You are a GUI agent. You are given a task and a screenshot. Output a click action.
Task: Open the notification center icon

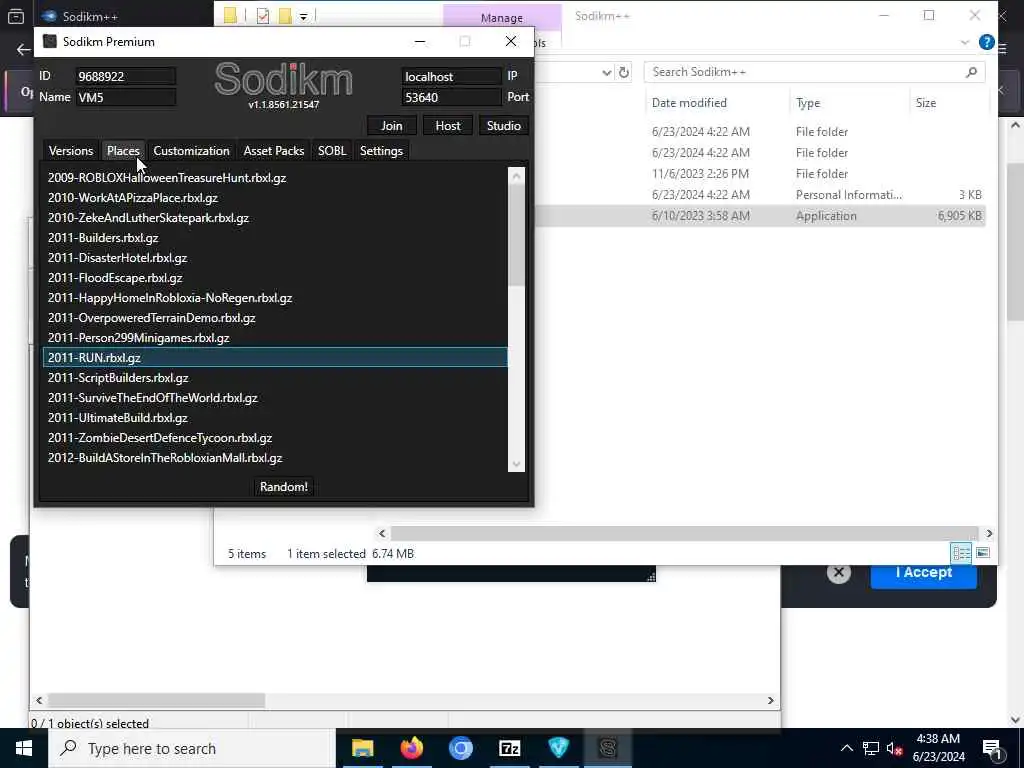pyautogui.click(x=992, y=748)
